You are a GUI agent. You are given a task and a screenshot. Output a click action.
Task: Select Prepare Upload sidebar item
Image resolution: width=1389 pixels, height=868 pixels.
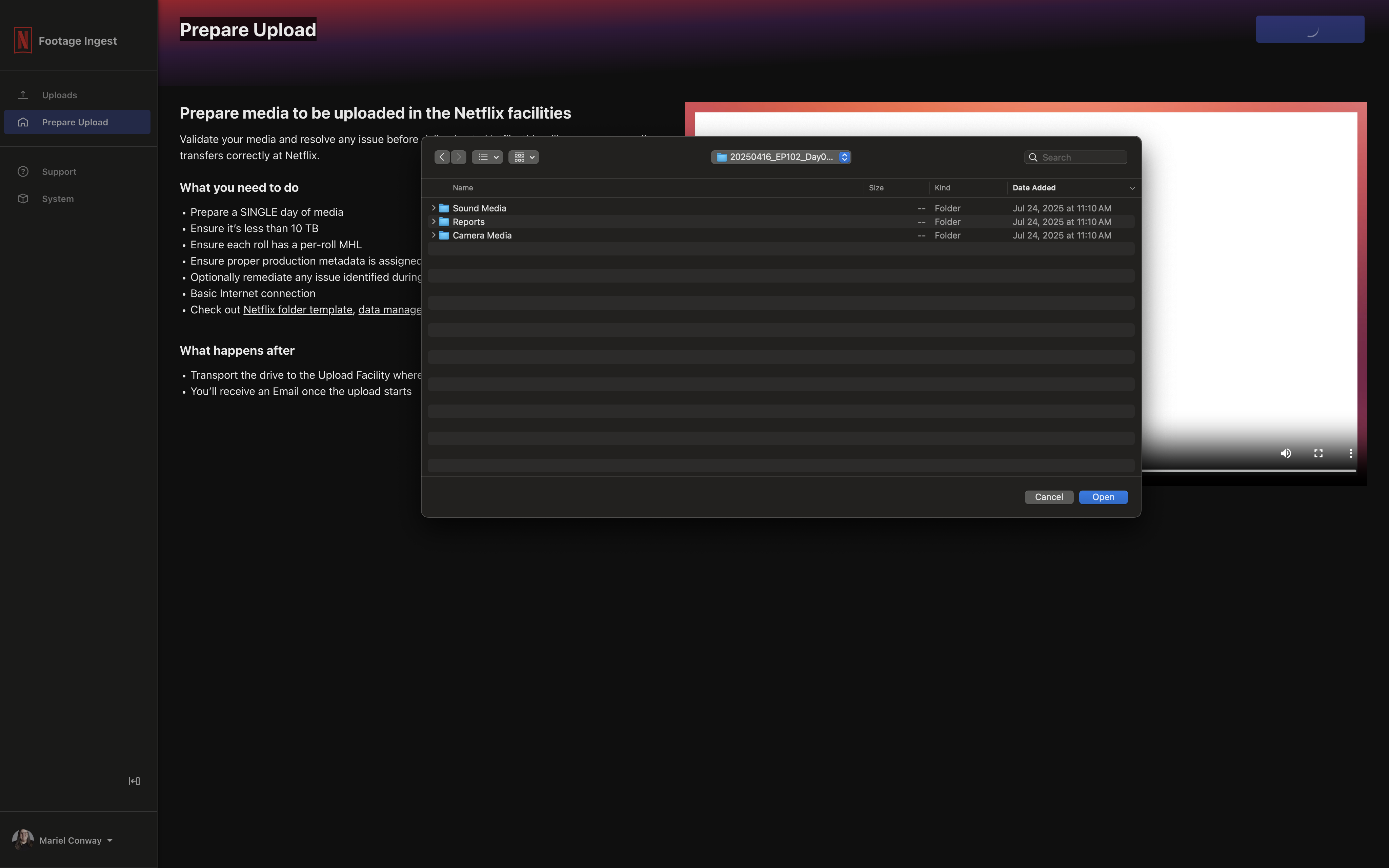[x=77, y=122]
